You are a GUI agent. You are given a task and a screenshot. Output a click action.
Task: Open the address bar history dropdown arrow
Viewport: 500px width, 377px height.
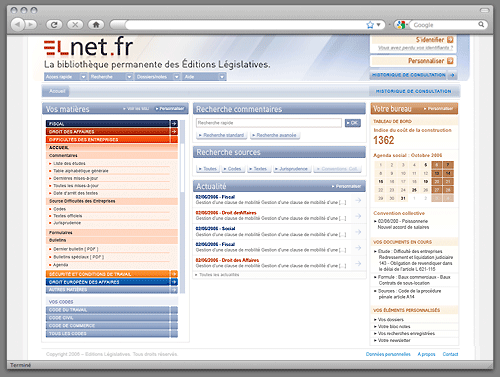click(379, 25)
